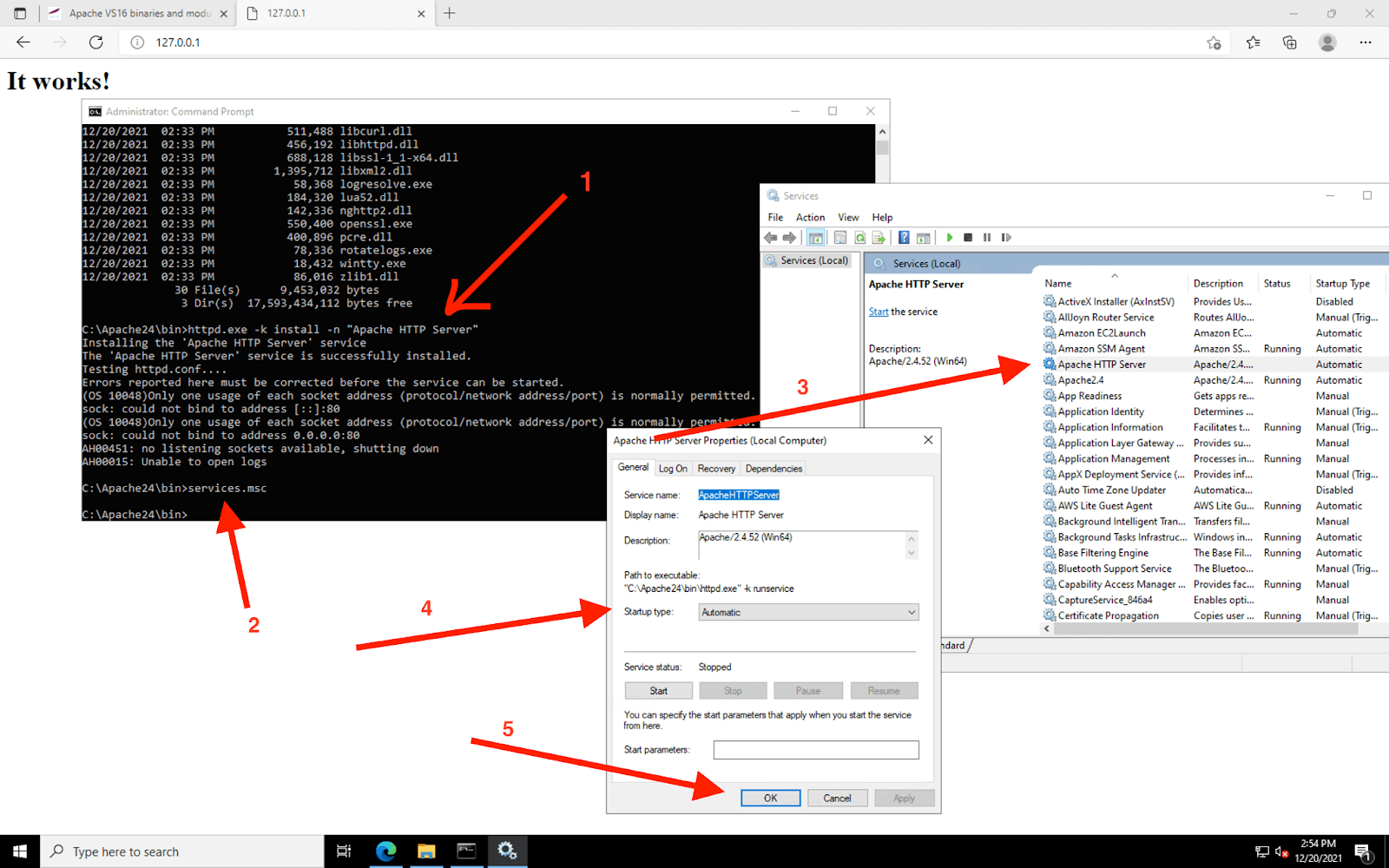The width and height of the screenshot is (1389, 868).
Task: Switch to the Log On tab
Action: 673,469
